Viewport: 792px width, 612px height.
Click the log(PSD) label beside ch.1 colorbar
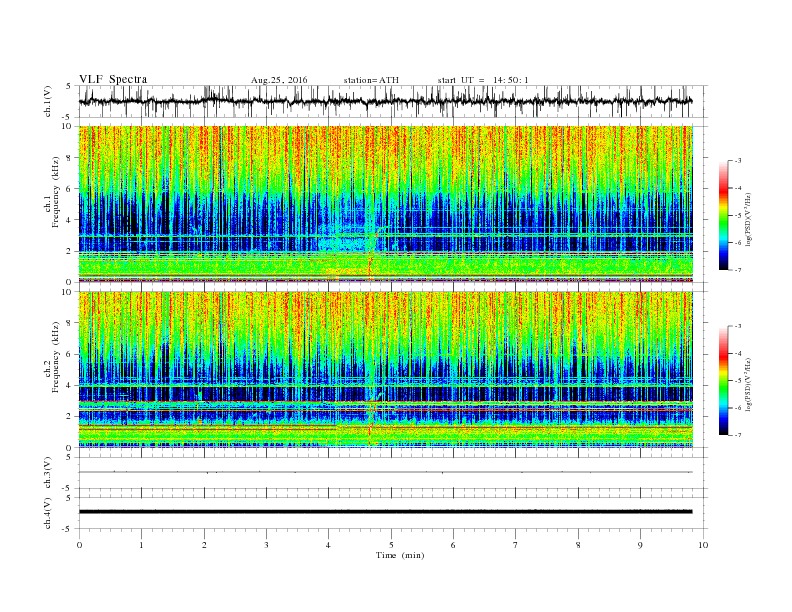point(748,219)
